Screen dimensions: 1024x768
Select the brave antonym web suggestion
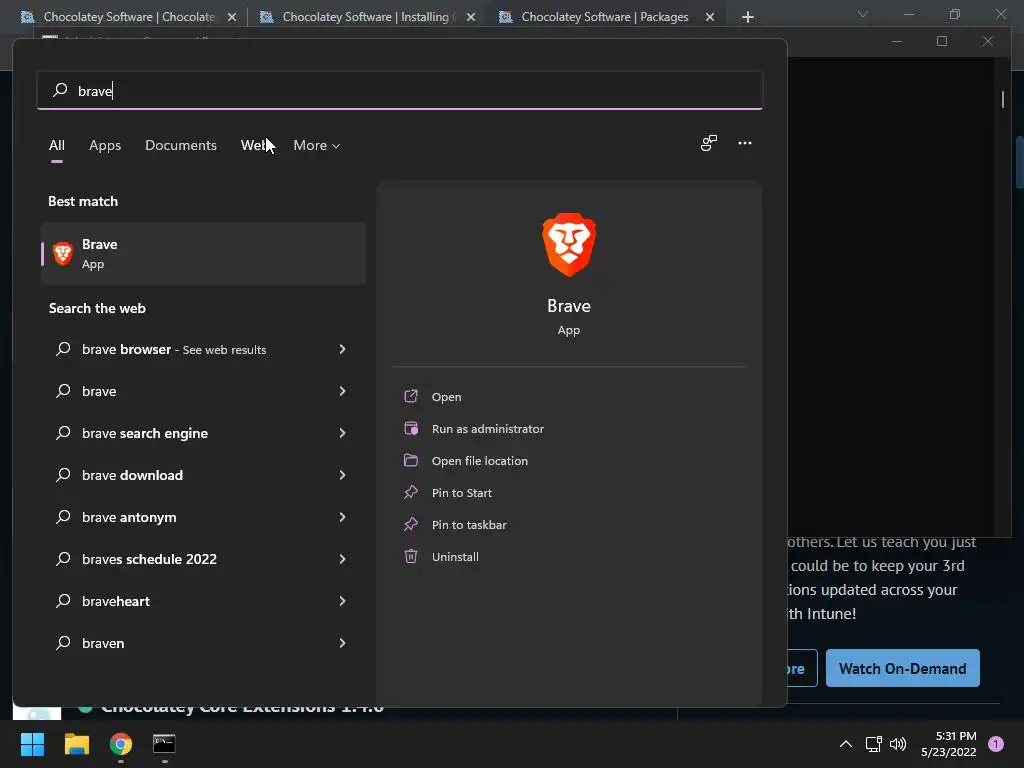203,517
